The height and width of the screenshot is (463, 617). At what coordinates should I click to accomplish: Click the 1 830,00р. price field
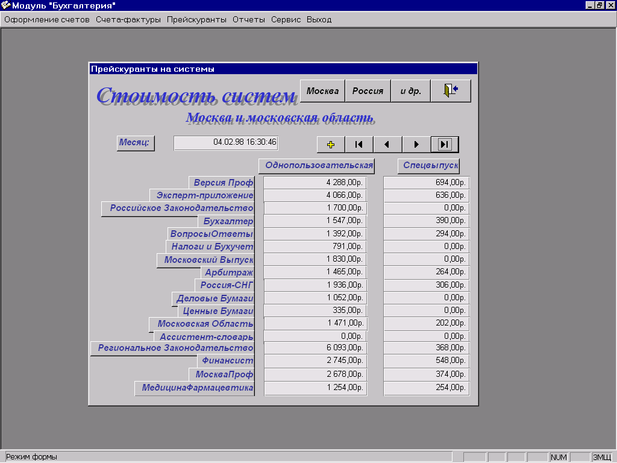315,259
